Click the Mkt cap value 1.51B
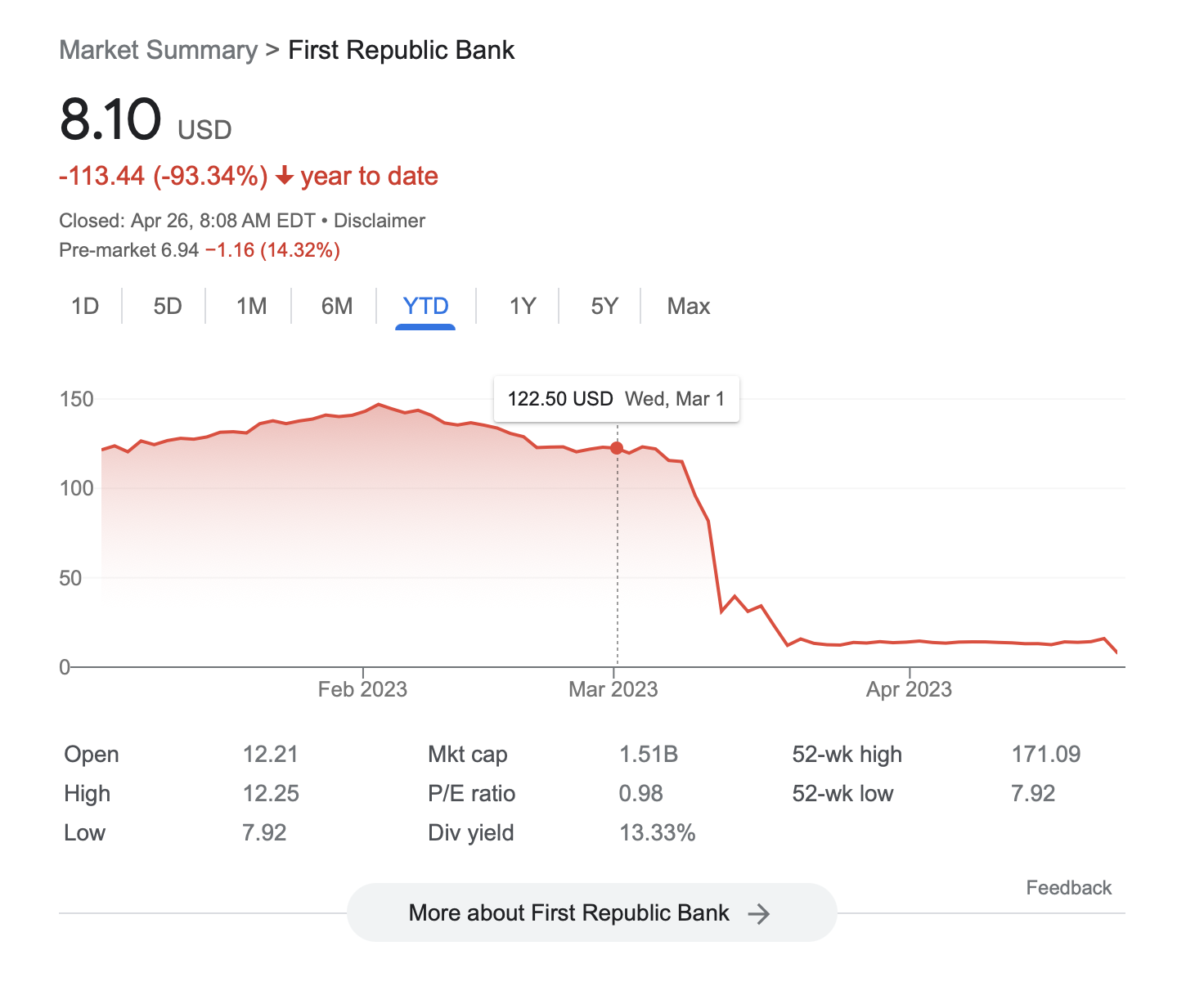 pos(649,754)
